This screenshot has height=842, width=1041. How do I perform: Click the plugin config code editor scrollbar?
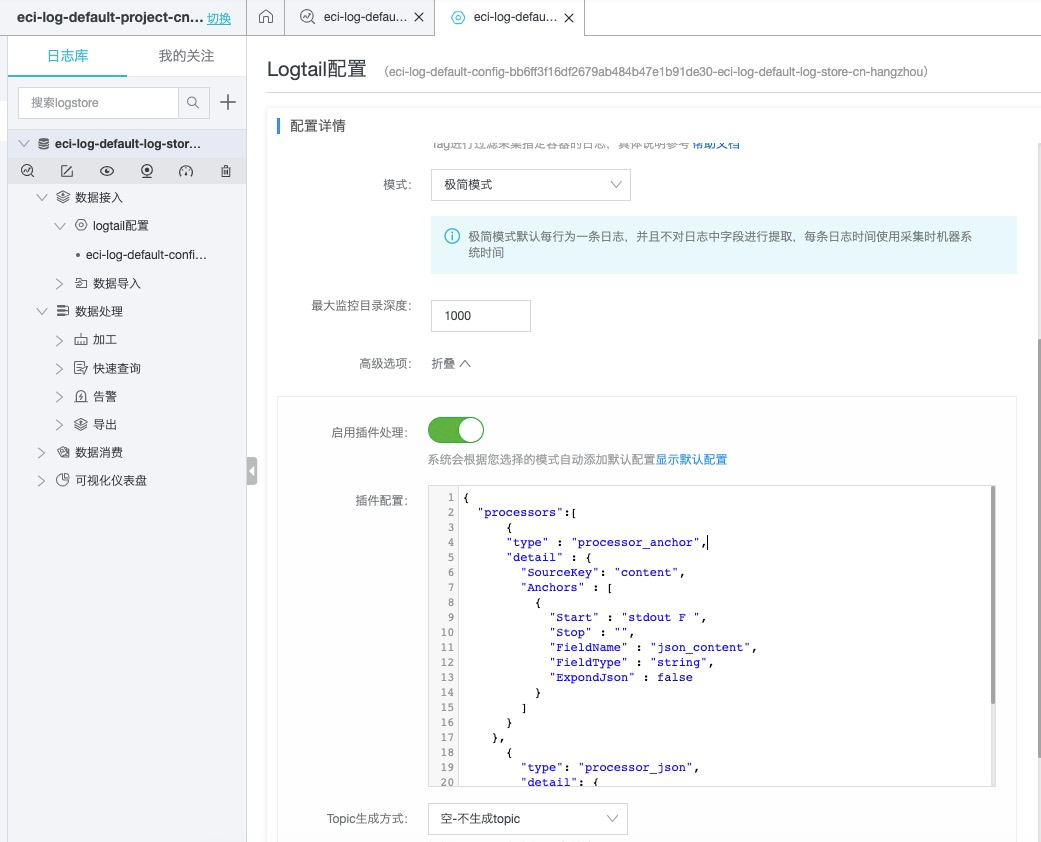993,595
